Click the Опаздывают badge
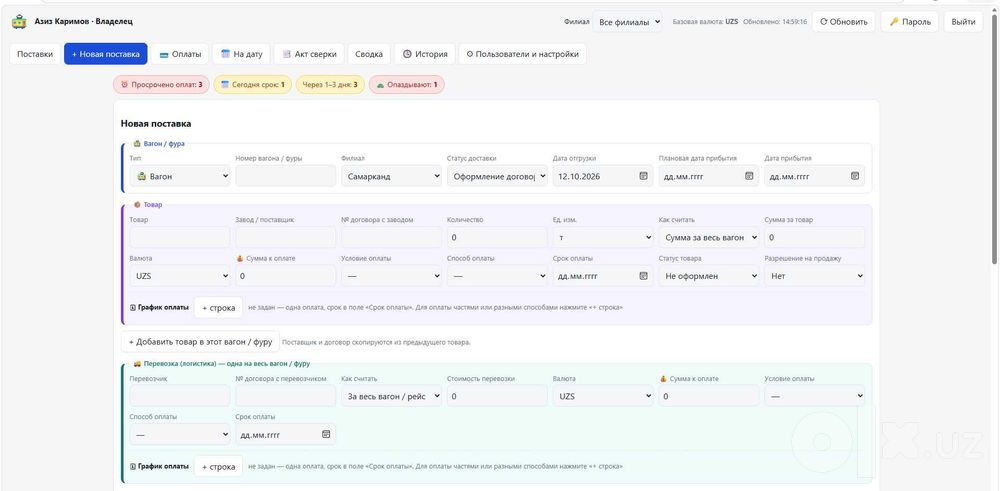 (406, 84)
